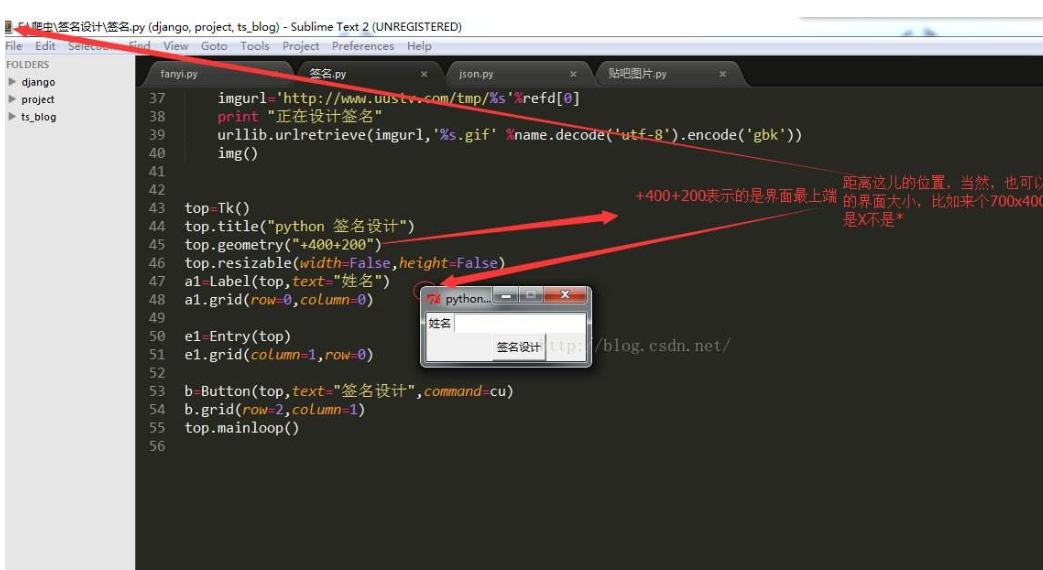Close the 贴吧图片.py tab
This screenshot has width=1043, height=570.
coord(722,74)
